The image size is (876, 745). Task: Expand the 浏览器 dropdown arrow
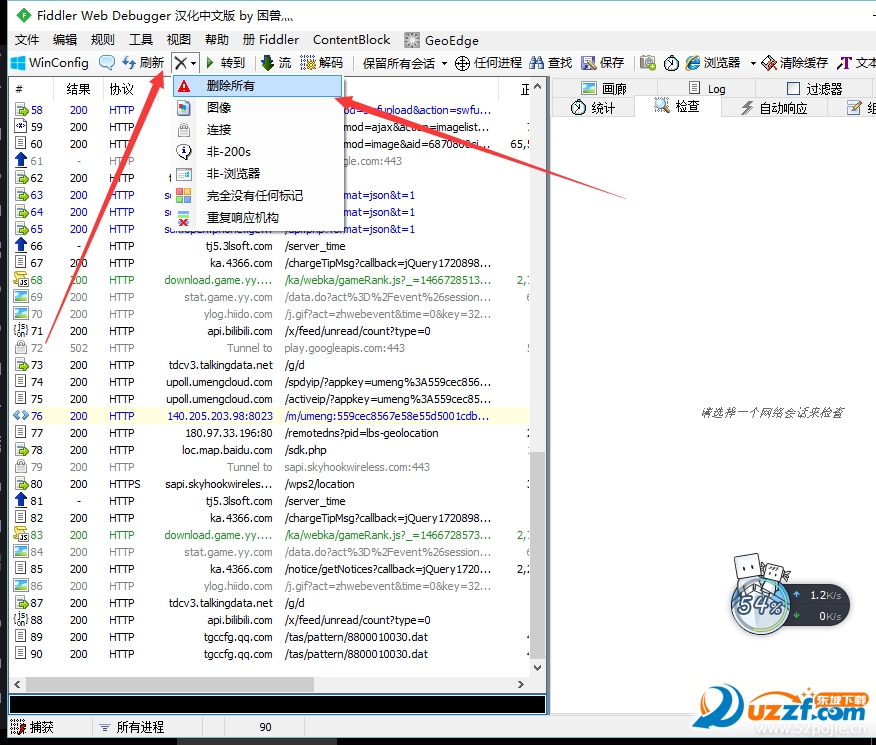(753, 63)
